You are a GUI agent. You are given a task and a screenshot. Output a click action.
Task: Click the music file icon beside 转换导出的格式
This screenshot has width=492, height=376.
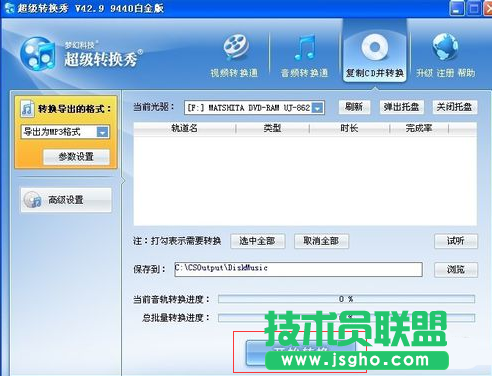click(27, 108)
